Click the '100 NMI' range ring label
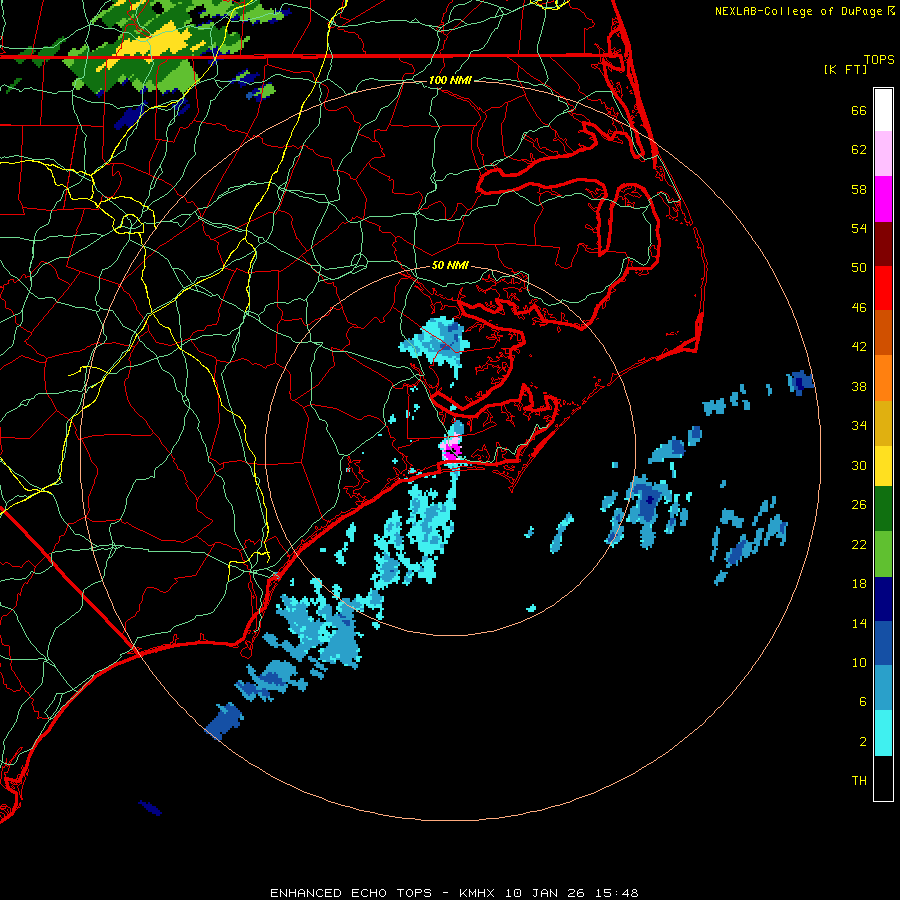The image size is (900, 900). pyautogui.click(x=450, y=80)
